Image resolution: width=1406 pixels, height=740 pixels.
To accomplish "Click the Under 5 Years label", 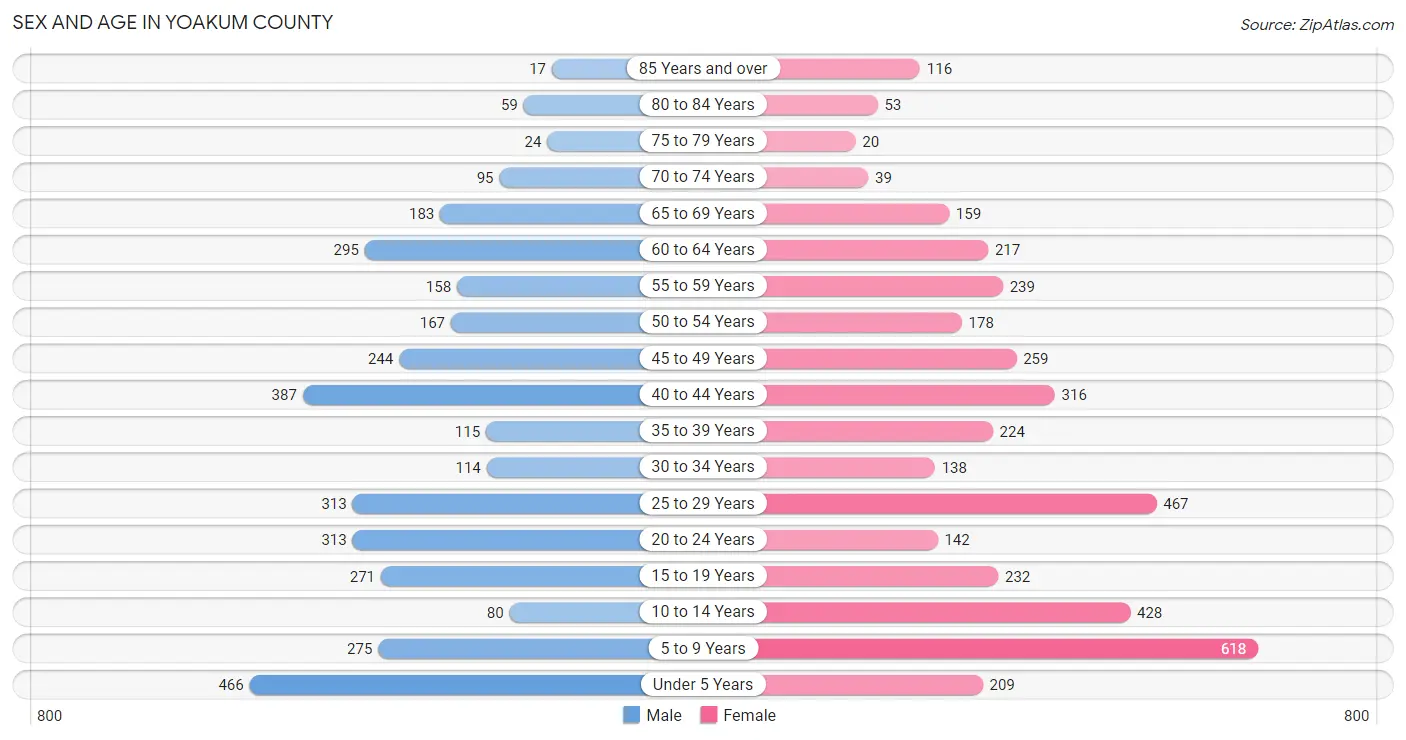I will (x=703, y=684).
